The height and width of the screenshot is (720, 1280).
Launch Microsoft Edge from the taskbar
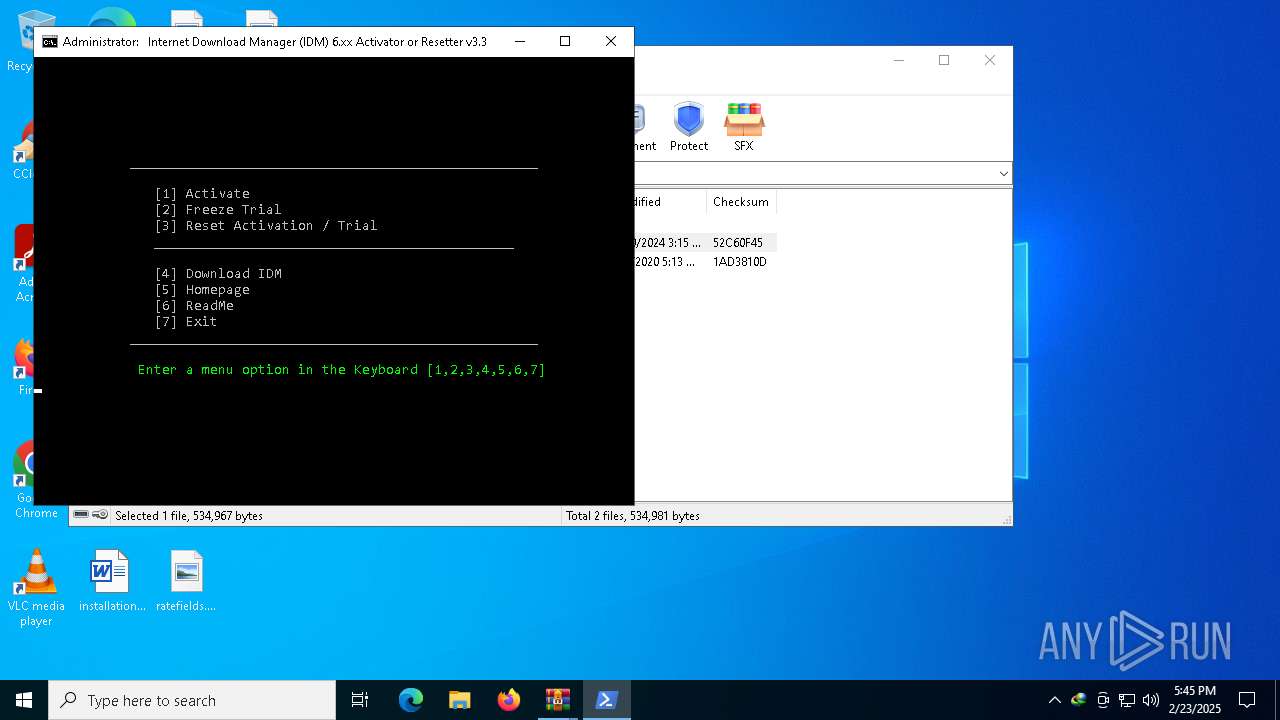[411, 700]
